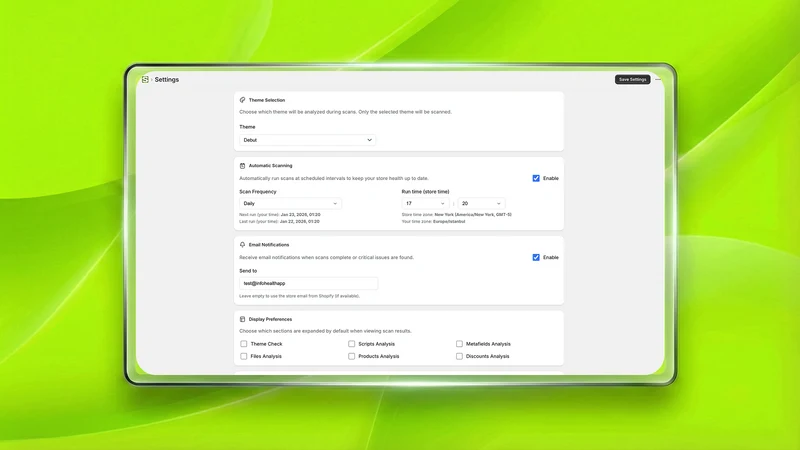Click the Run time (store time) label
Screen dimensions: 800x450
pos(426,192)
